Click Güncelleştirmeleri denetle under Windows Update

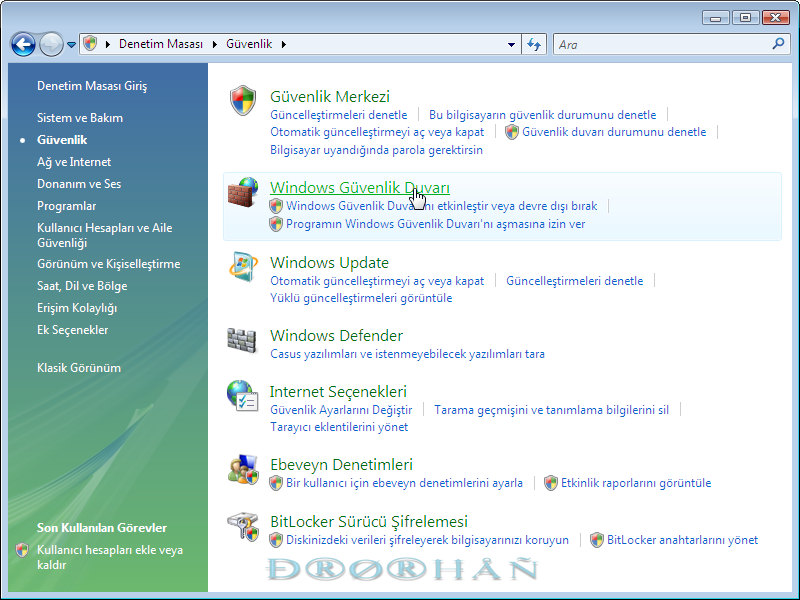[x=574, y=281]
